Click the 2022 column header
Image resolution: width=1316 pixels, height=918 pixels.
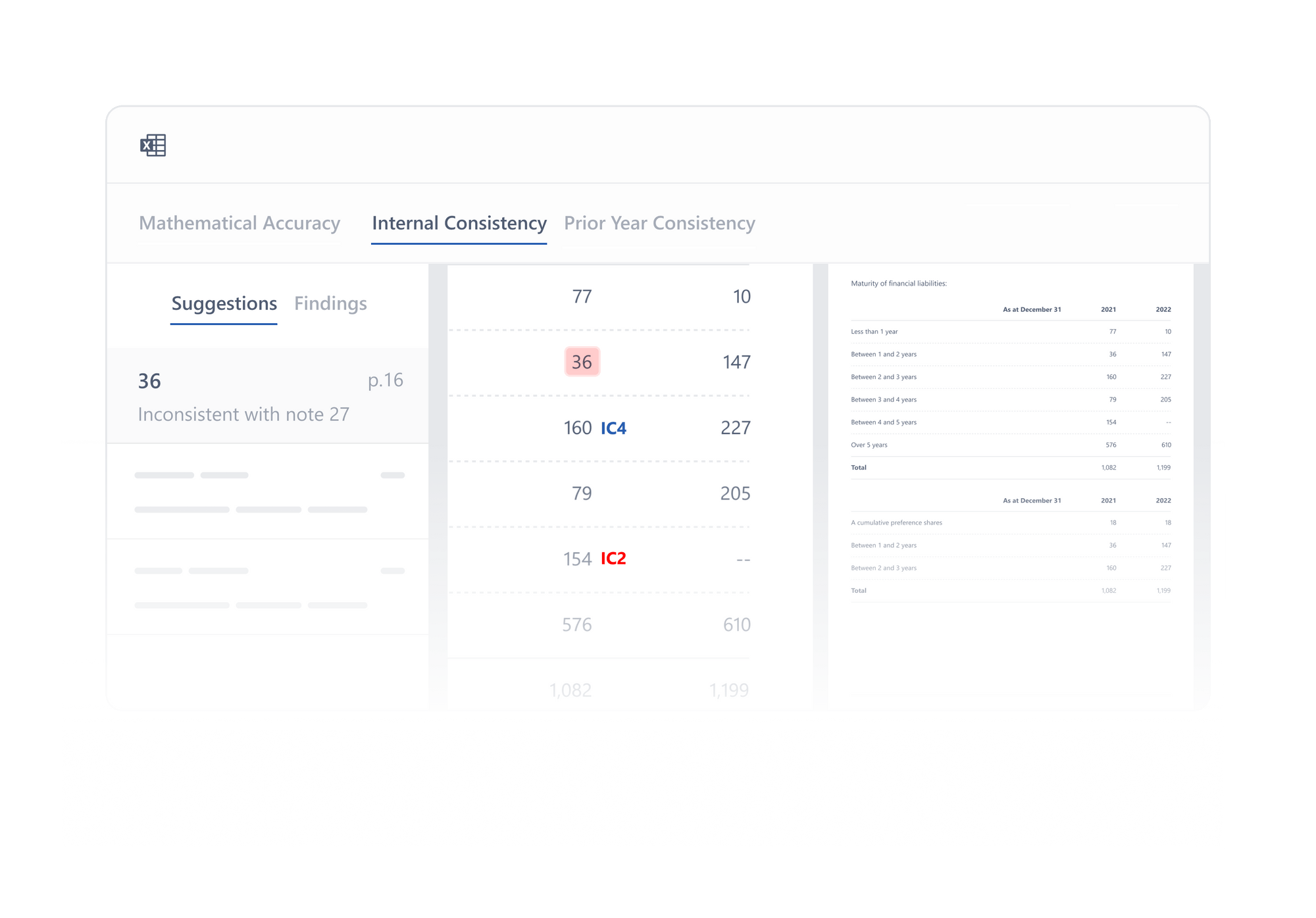coord(1163,309)
